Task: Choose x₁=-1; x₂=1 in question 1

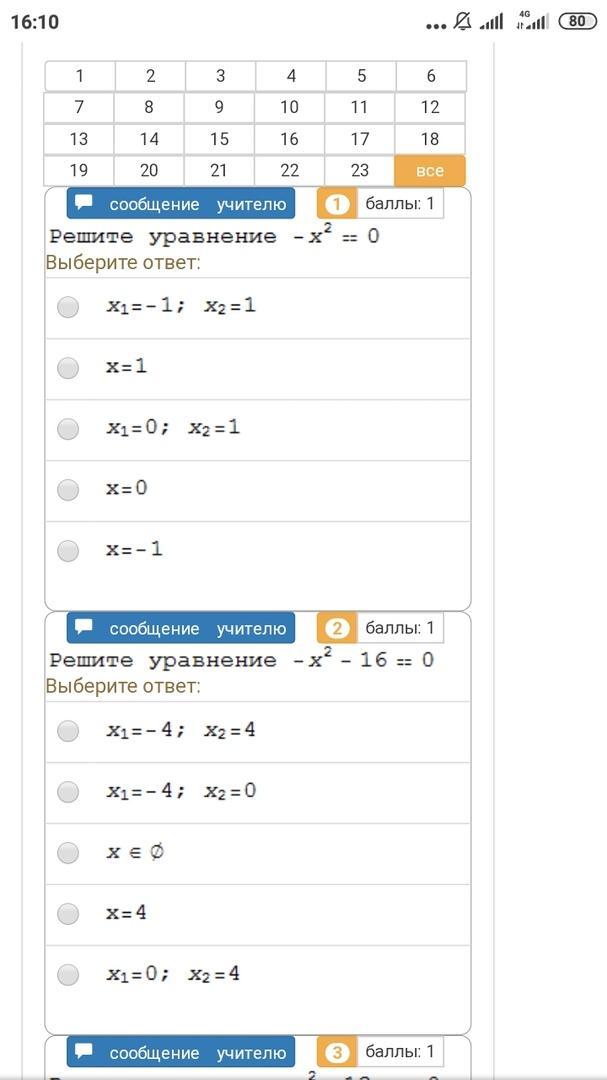Action: coord(68,307)
